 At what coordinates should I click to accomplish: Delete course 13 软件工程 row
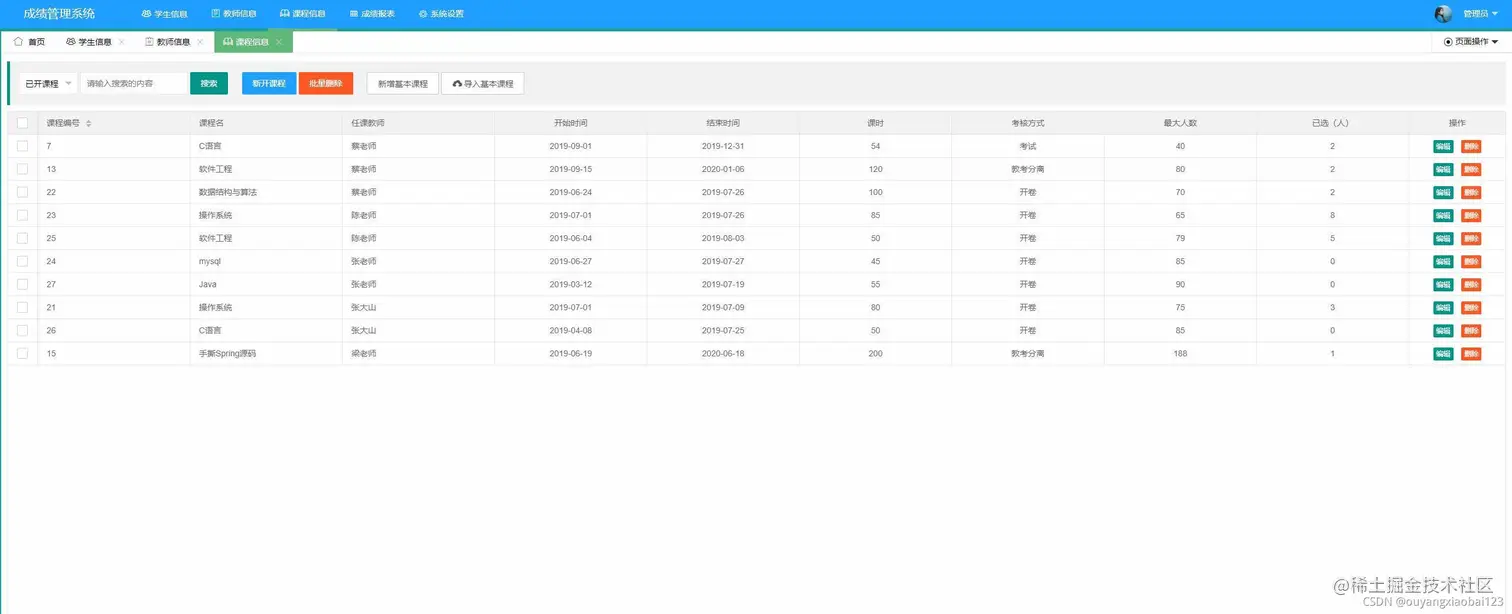(x=1471, y=169)
